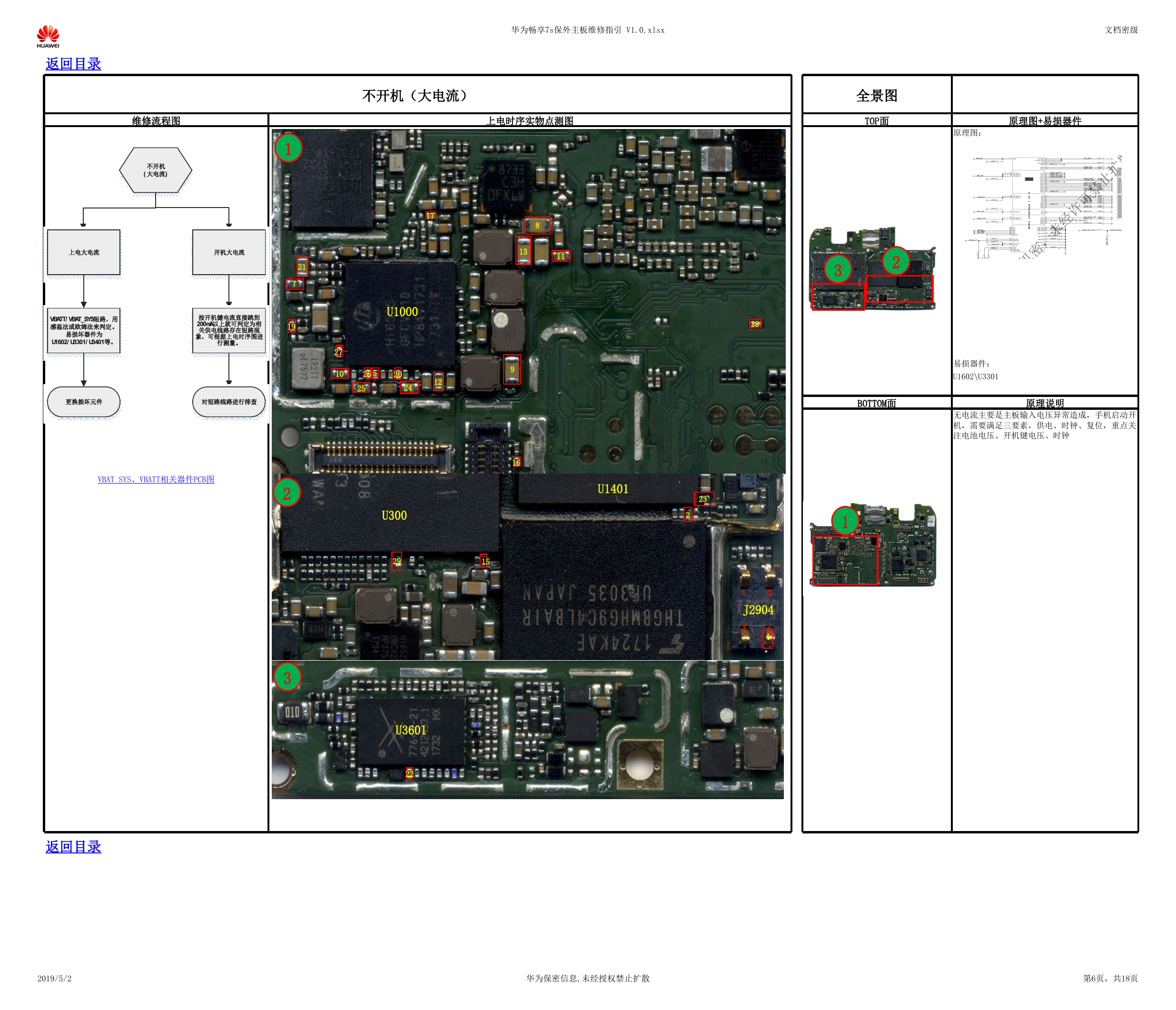The height and width of the screenshot is (1010, 1176).
Task: Click the BOTTOM面 header cell
Action: [x=877, y=403]
